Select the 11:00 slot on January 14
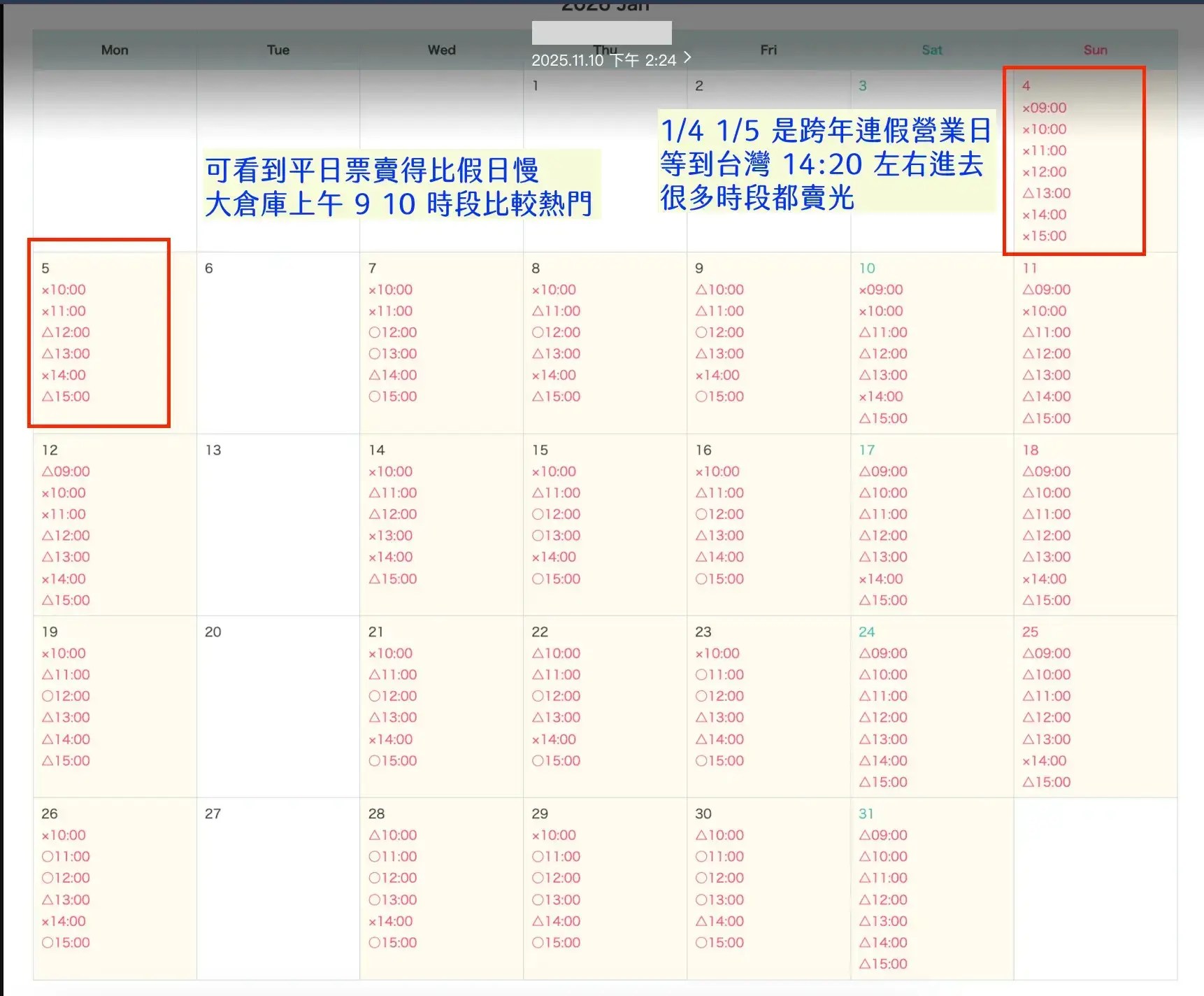Screen dimensions: 1204x996 click(x=393, y=493)
